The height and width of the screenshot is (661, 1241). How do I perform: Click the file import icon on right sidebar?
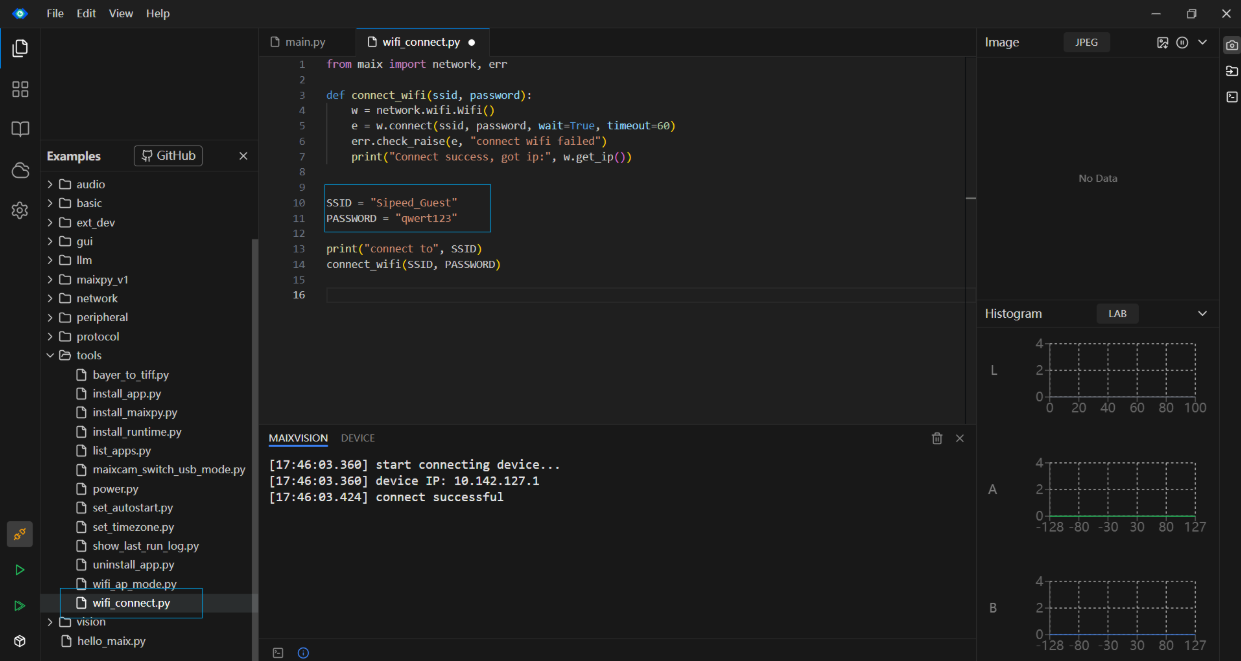click(x=1232, y=71)
